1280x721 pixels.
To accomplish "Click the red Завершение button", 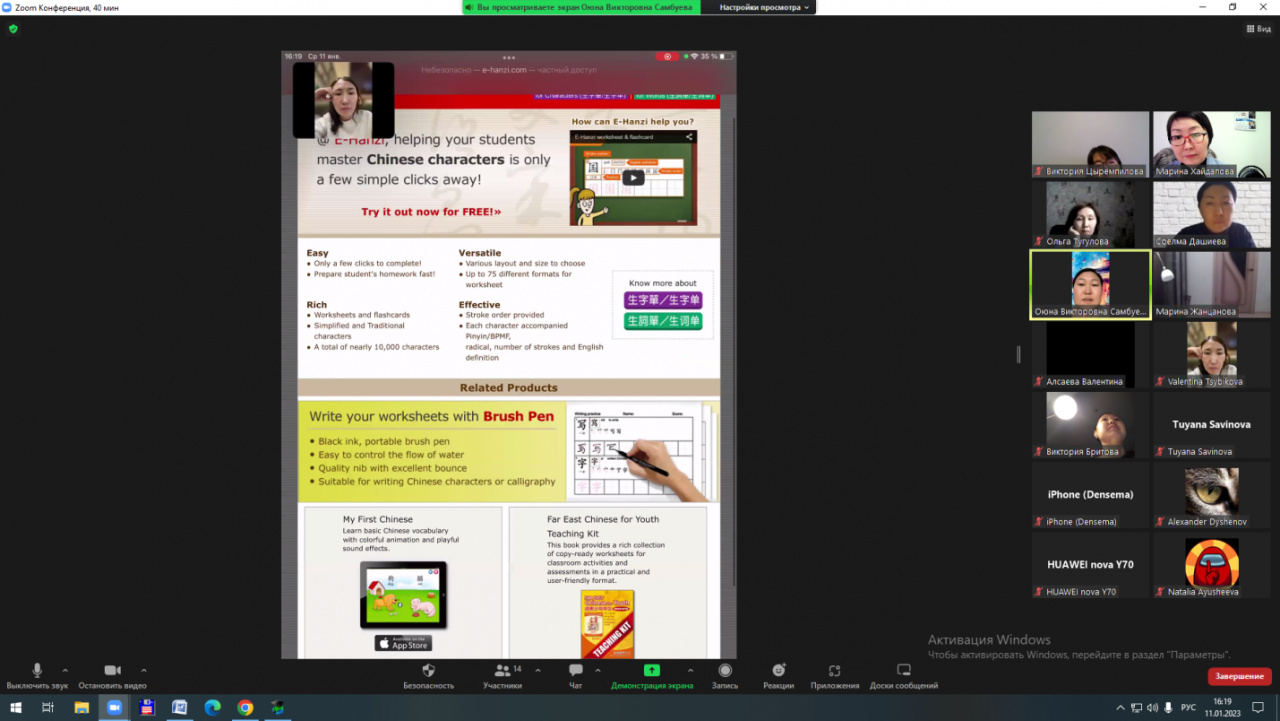I will (1239, 677).
